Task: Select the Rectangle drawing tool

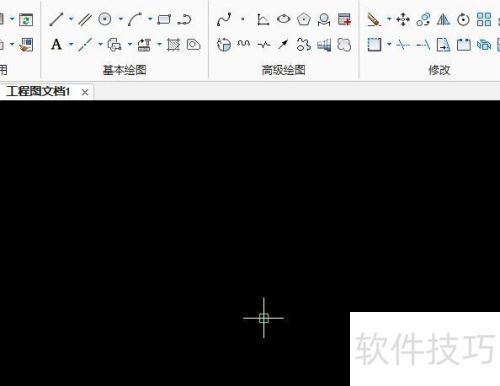Action: click(x=164, y=19)
